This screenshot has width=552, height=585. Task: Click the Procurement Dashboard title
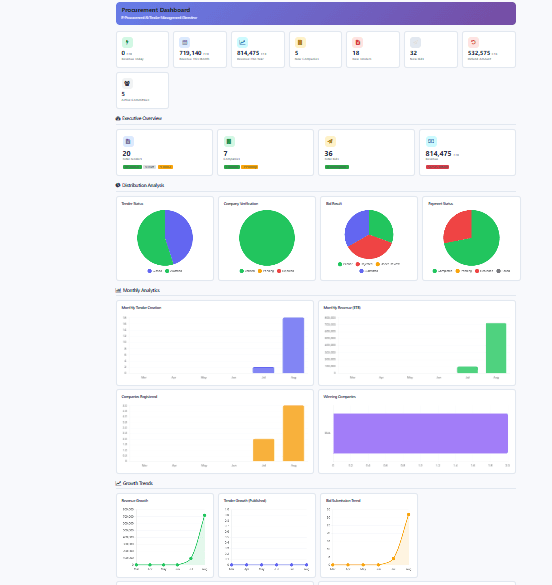point(156,10)
